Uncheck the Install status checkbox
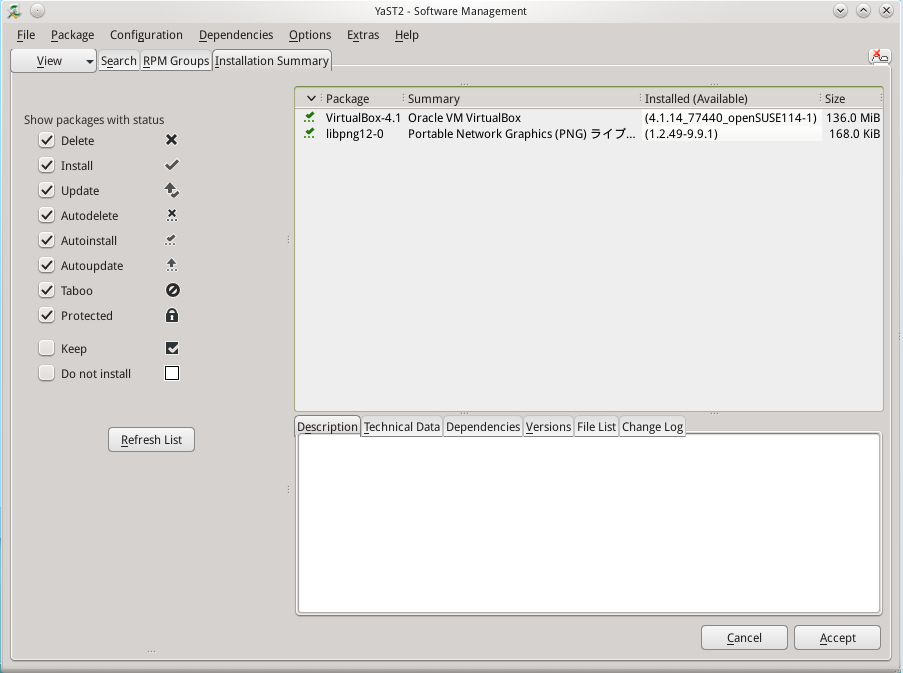The image size is (903, 673). tap(47, 165)
